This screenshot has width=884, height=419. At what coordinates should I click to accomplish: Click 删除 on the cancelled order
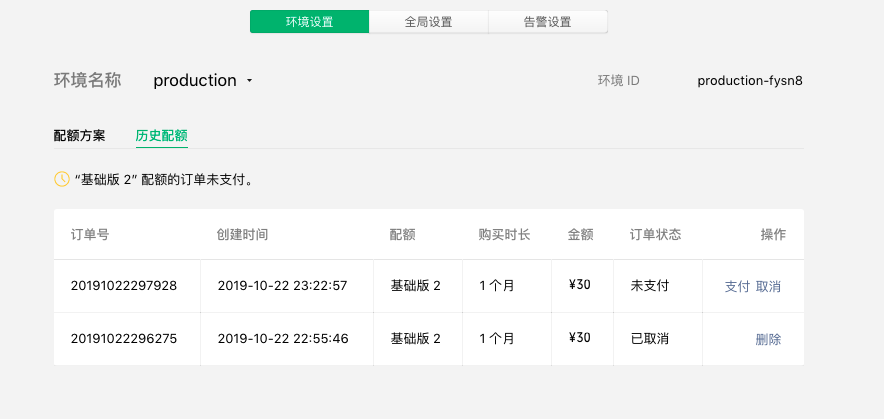click(x=768, y=339)
